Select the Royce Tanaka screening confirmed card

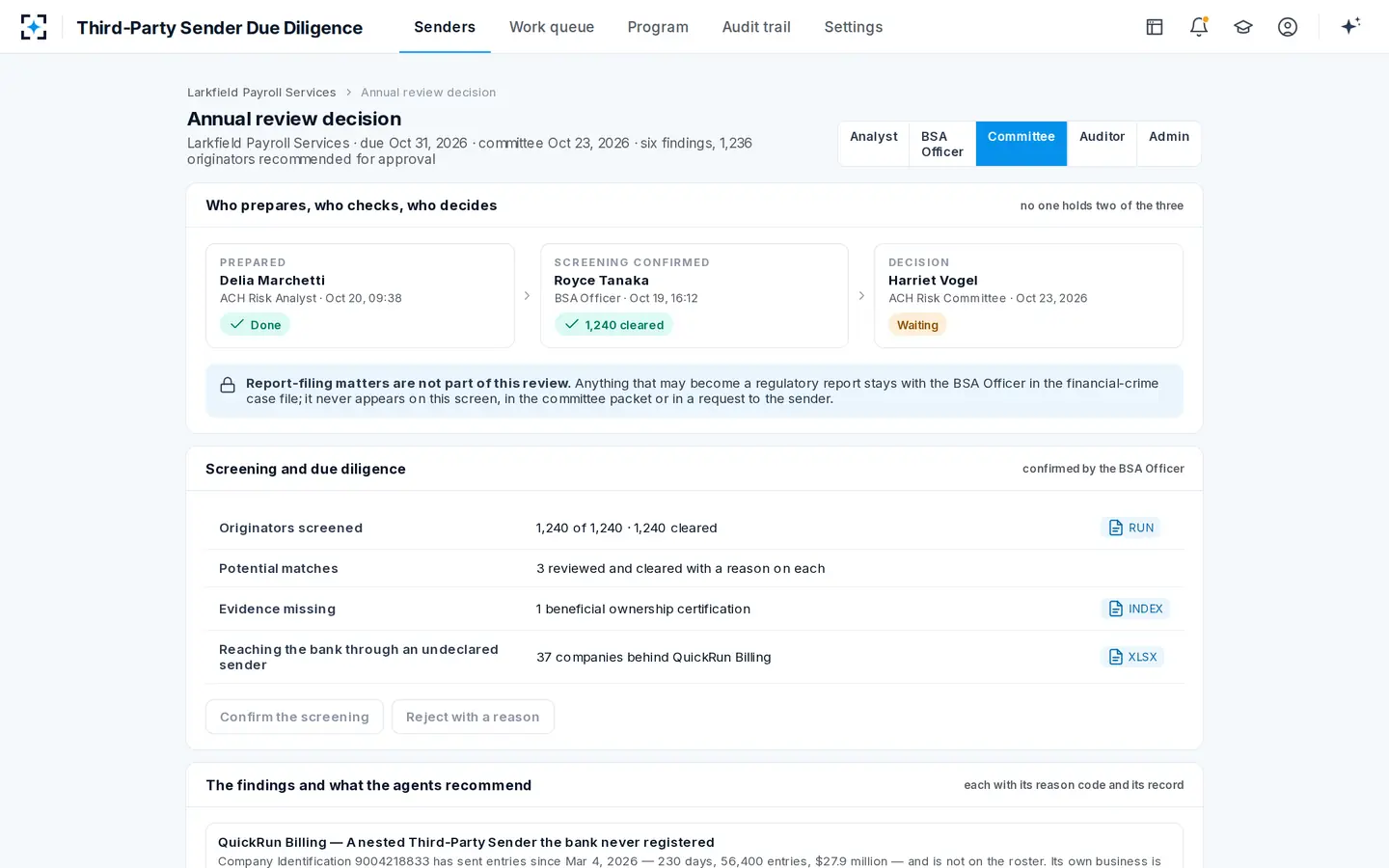[x=694, y=295]
